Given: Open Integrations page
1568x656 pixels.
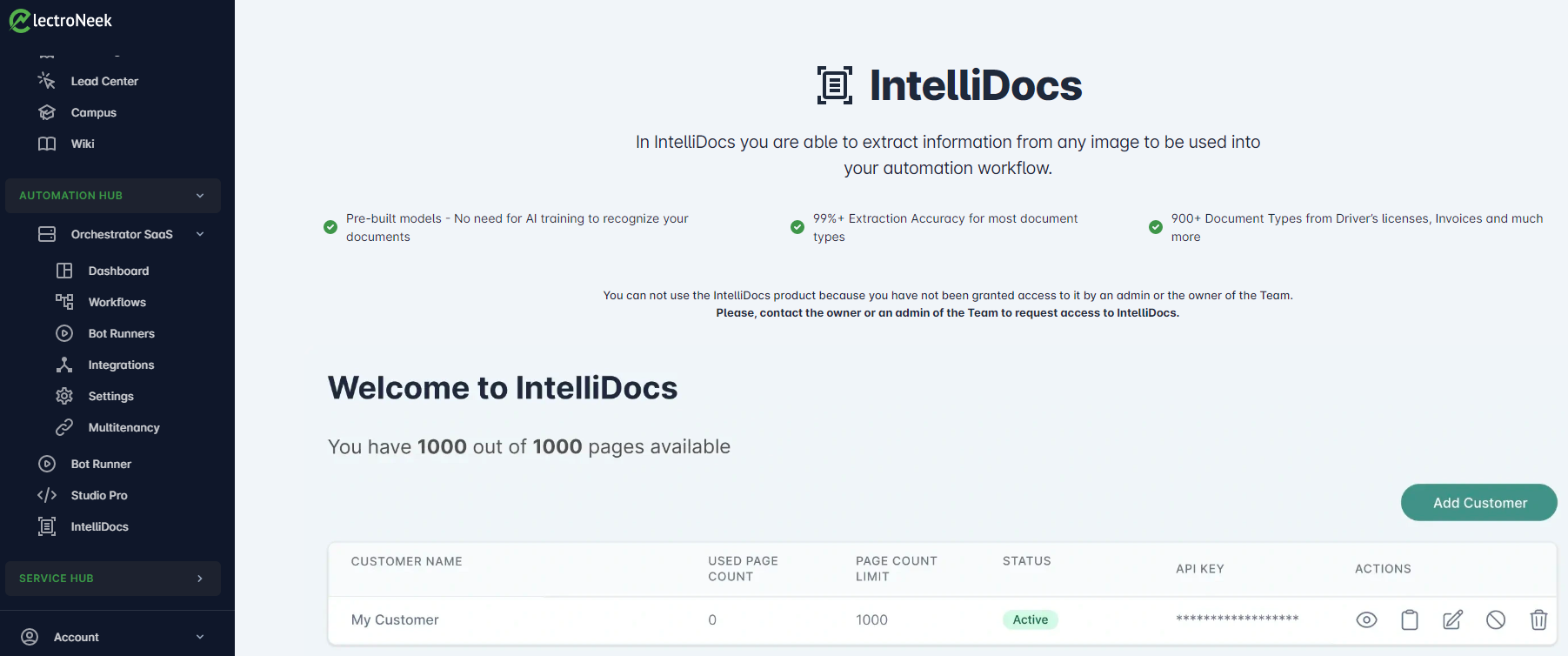Looking at the screenshot, I should (x=121, y=365).
